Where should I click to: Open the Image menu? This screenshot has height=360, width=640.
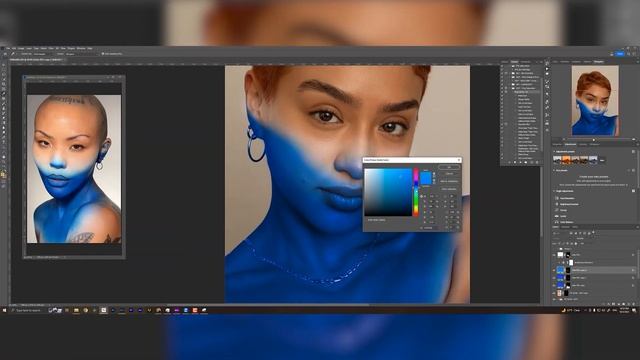coord(21,49)
